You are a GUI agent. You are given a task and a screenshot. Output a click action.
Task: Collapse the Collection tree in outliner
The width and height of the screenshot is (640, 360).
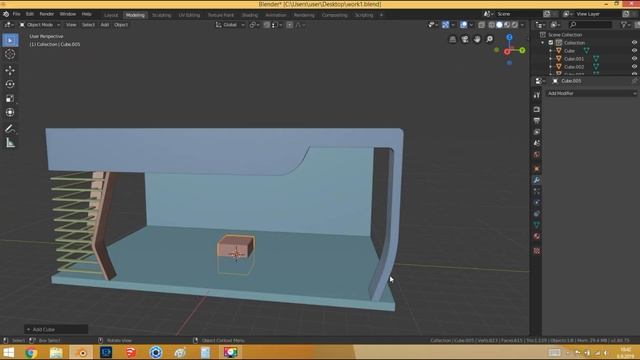point(543,42)
